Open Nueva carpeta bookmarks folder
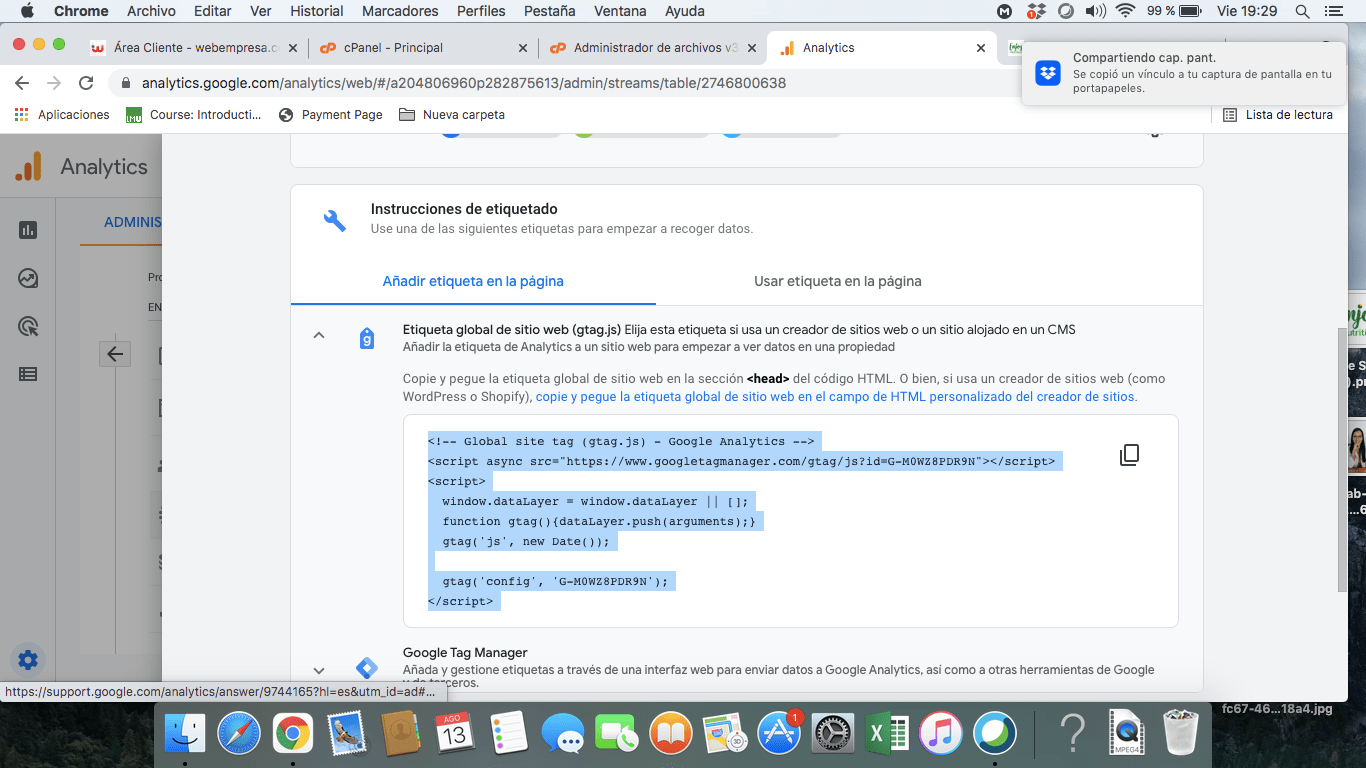This screenshot has width=1366, height=768. click(452, 115)
